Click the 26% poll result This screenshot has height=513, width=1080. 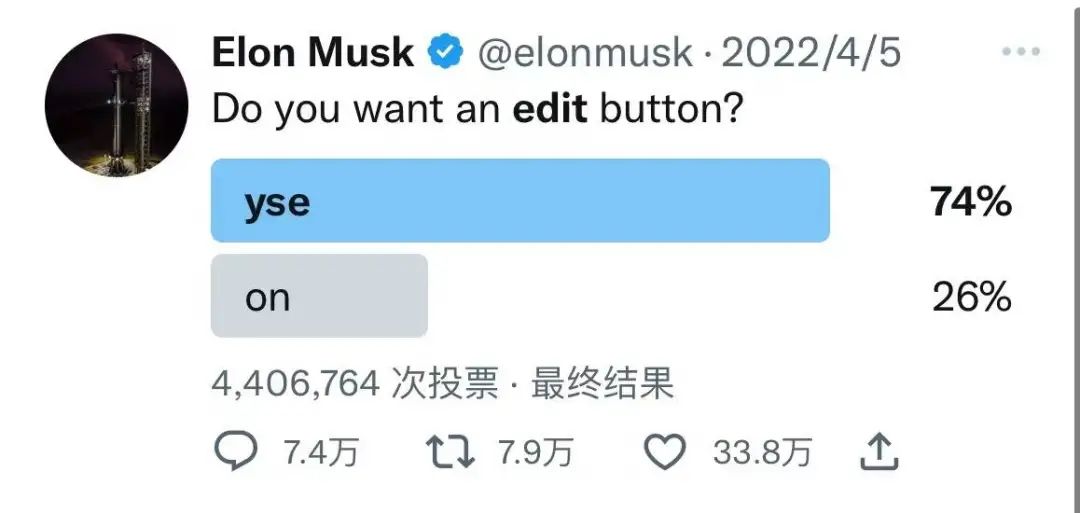(x=971, y=297)
